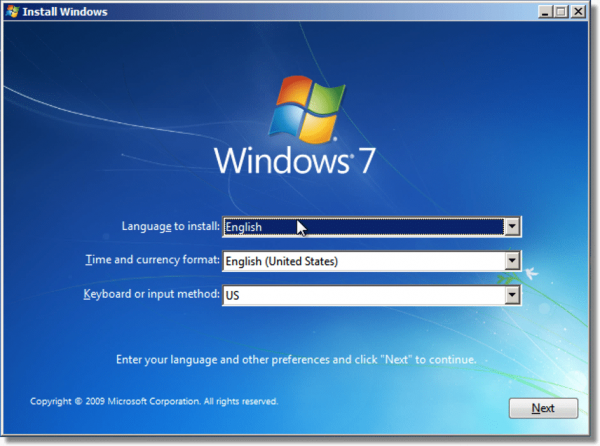Viewport: 600px width, 446px height.
Task: Click the 'Enter your language and other preferences' text
Action: pyautogui.click(x=296, y=360)
